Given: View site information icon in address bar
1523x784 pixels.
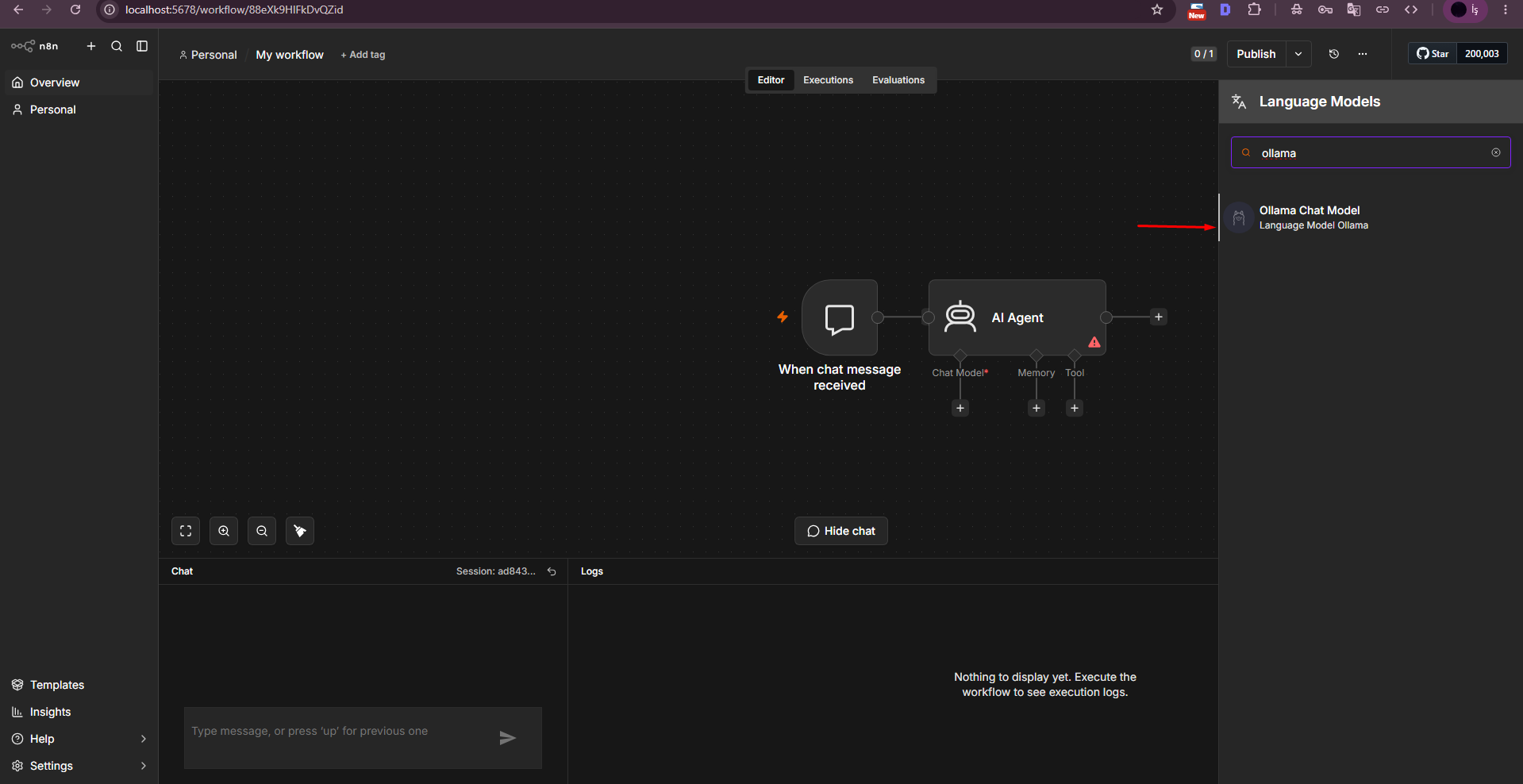Looking at the screenshot, I should [x=110, y=10].
